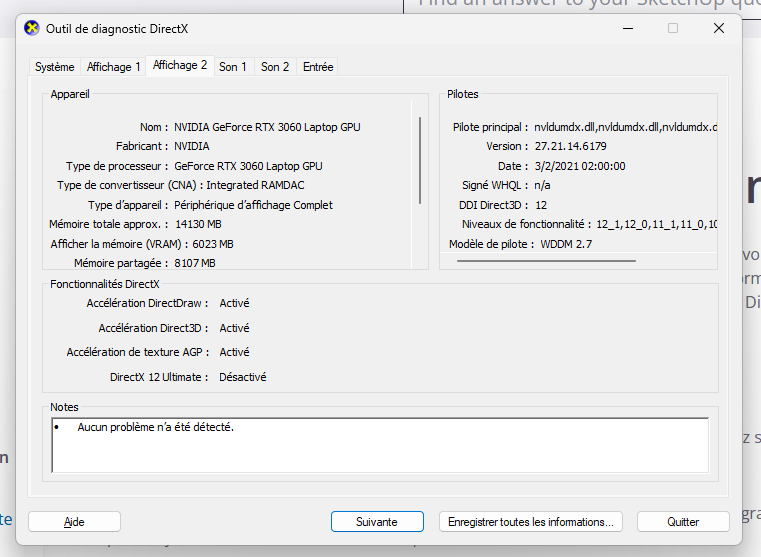Click the Type de processeur GeForce RTX 3060 value

248,166
